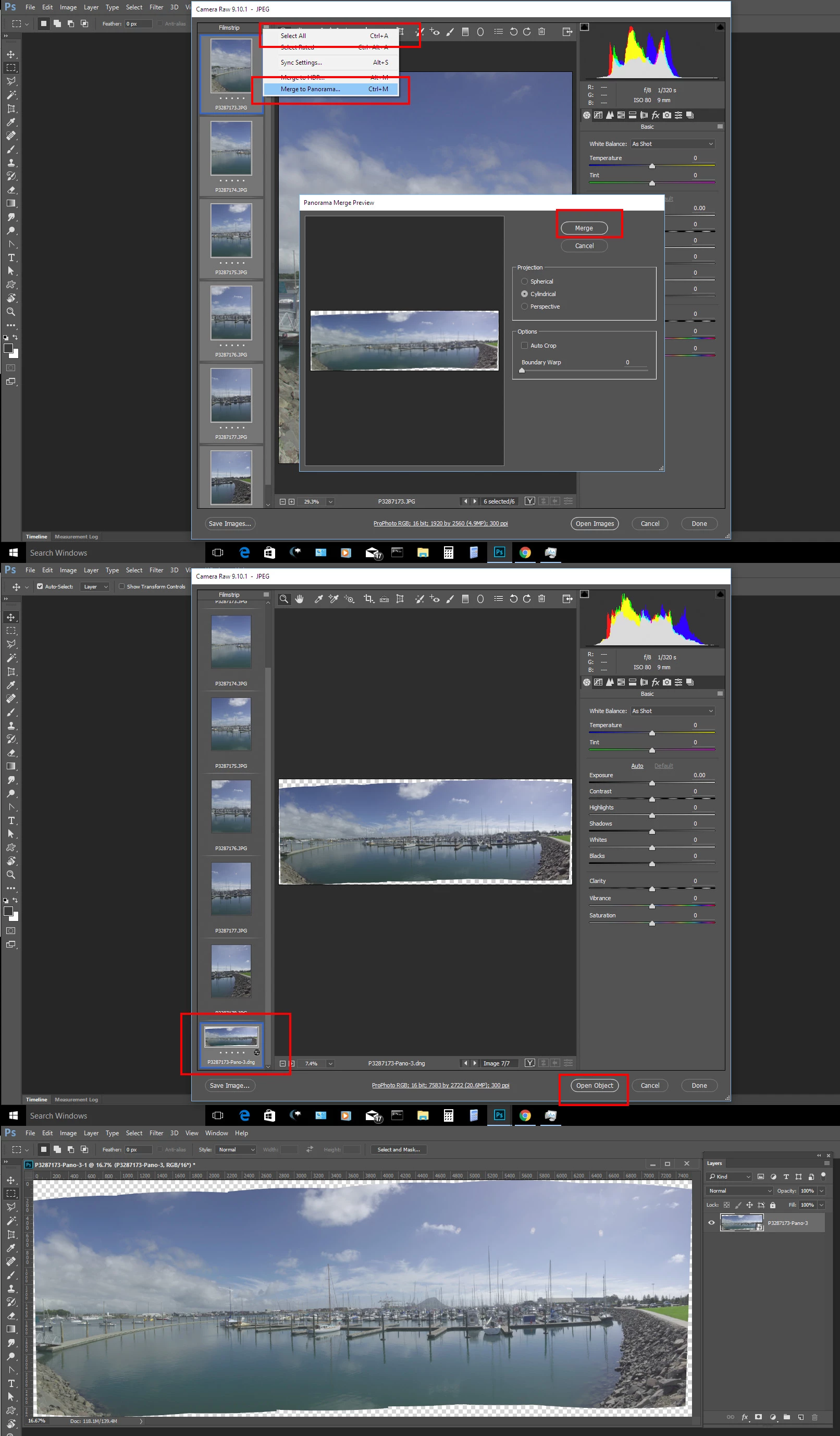The width and height of the screenshot is (840, 1436).
Task: Click the trash icon in Open Object window toolbar
Action: (542, 599)
